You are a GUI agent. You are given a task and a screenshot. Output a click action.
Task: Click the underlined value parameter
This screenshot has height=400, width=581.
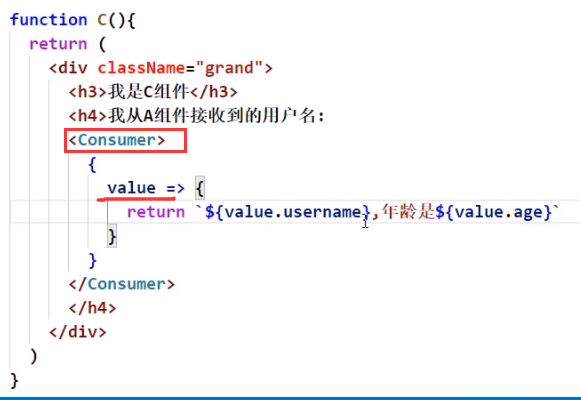point(132,188)
